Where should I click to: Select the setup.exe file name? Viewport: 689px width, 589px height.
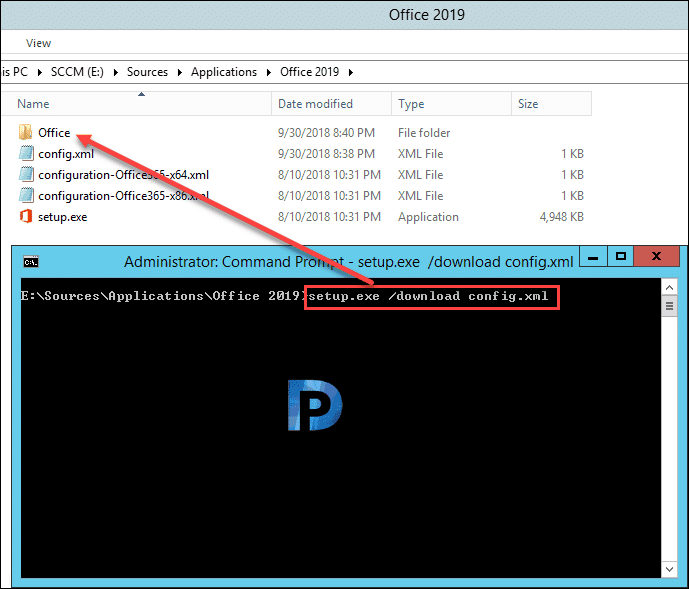click(62, 217)
